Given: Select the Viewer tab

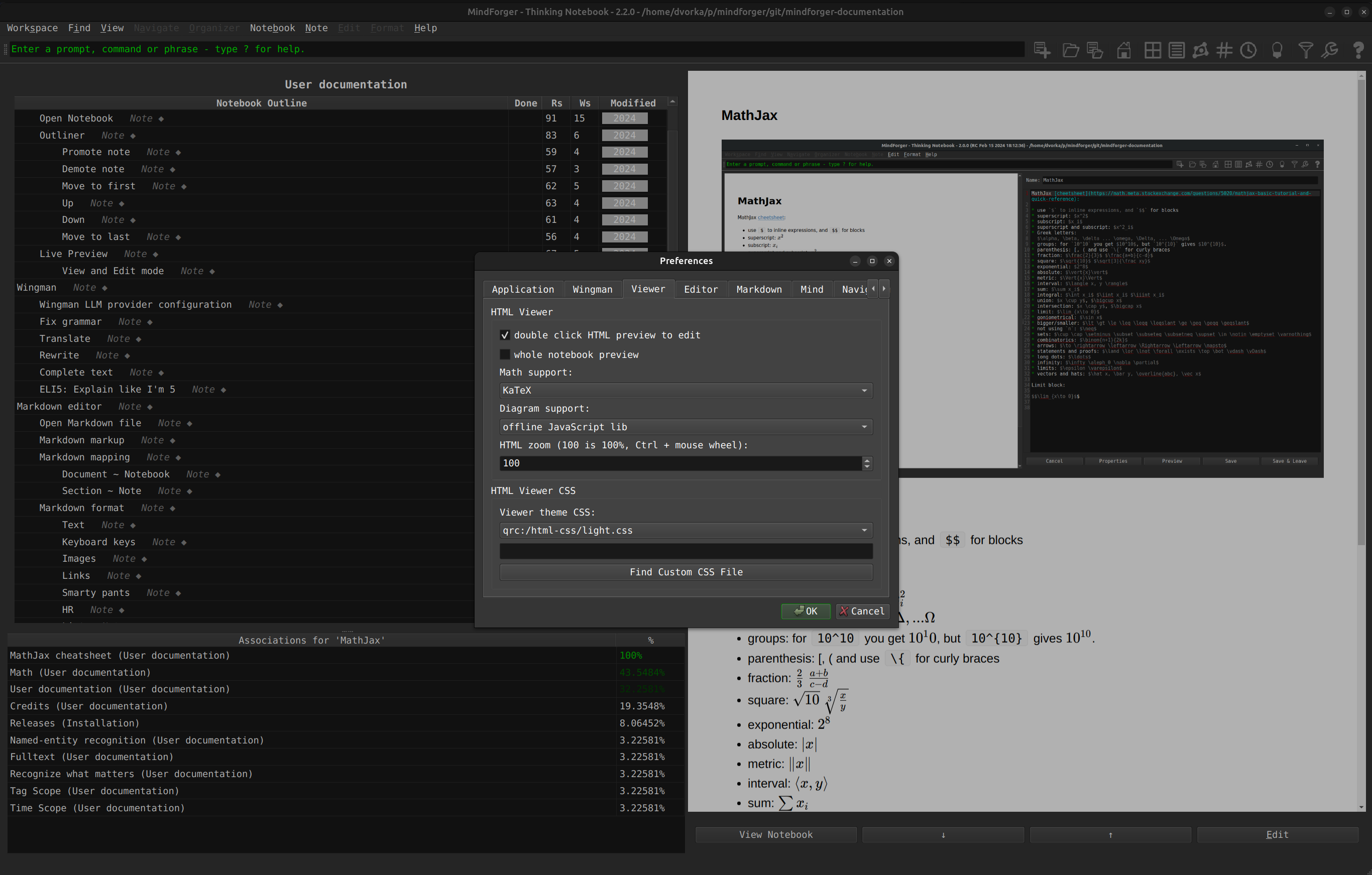Looking at the screenshot, I should tap(648, 289).
